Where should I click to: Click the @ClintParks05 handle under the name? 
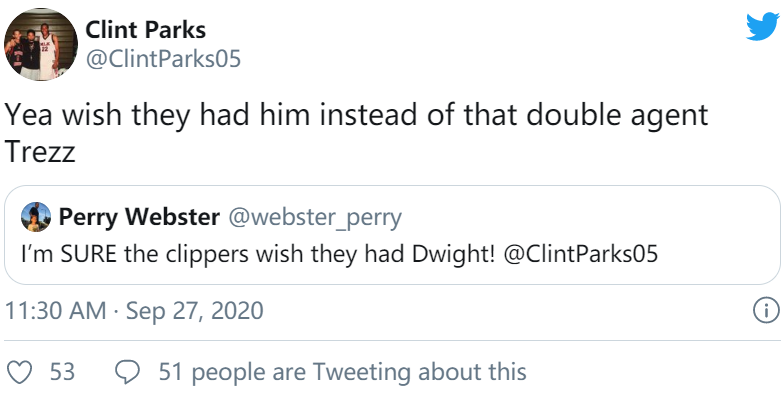point(163,59)
